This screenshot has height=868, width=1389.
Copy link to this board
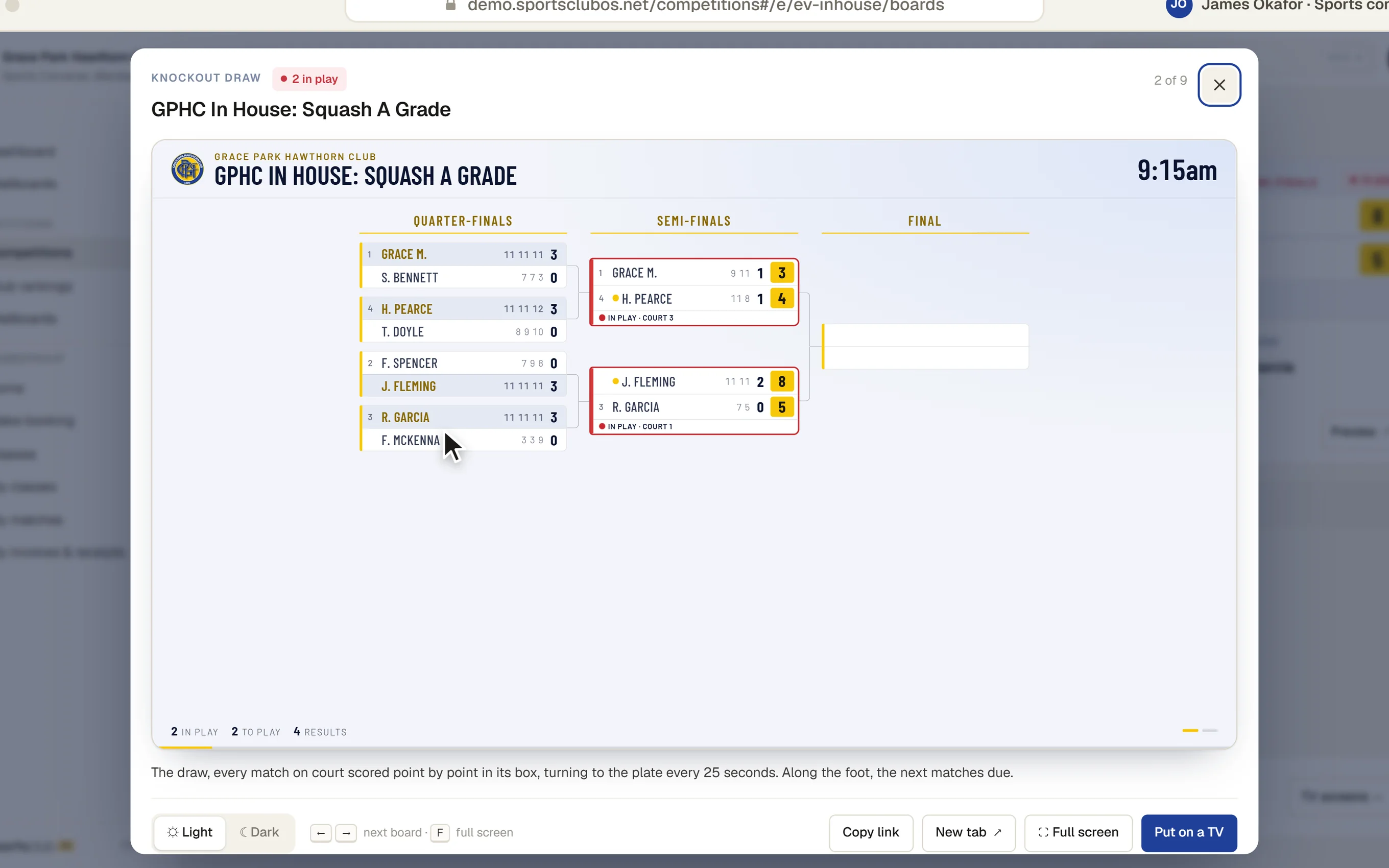(871, 832)
